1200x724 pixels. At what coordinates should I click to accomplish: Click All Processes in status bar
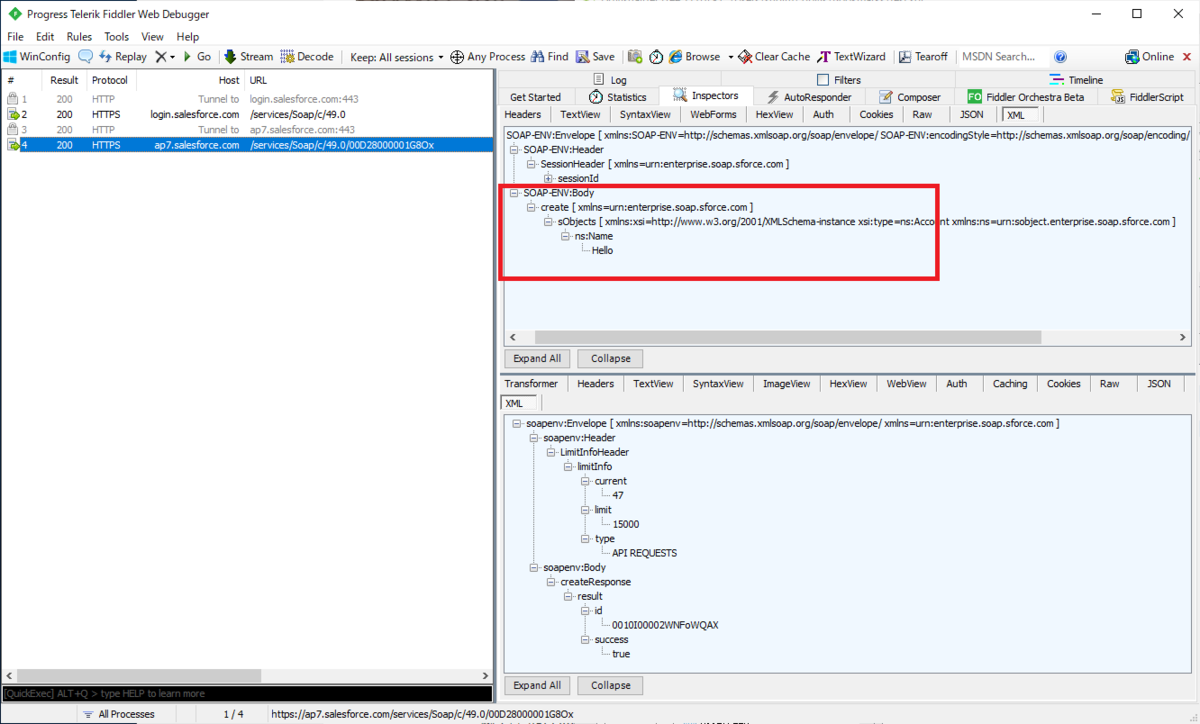pos(118,714)
